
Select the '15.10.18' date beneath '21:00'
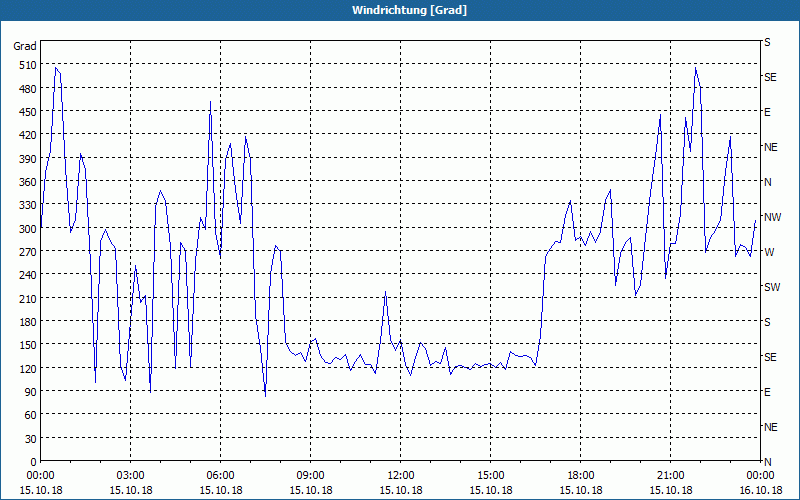[670, 490]
